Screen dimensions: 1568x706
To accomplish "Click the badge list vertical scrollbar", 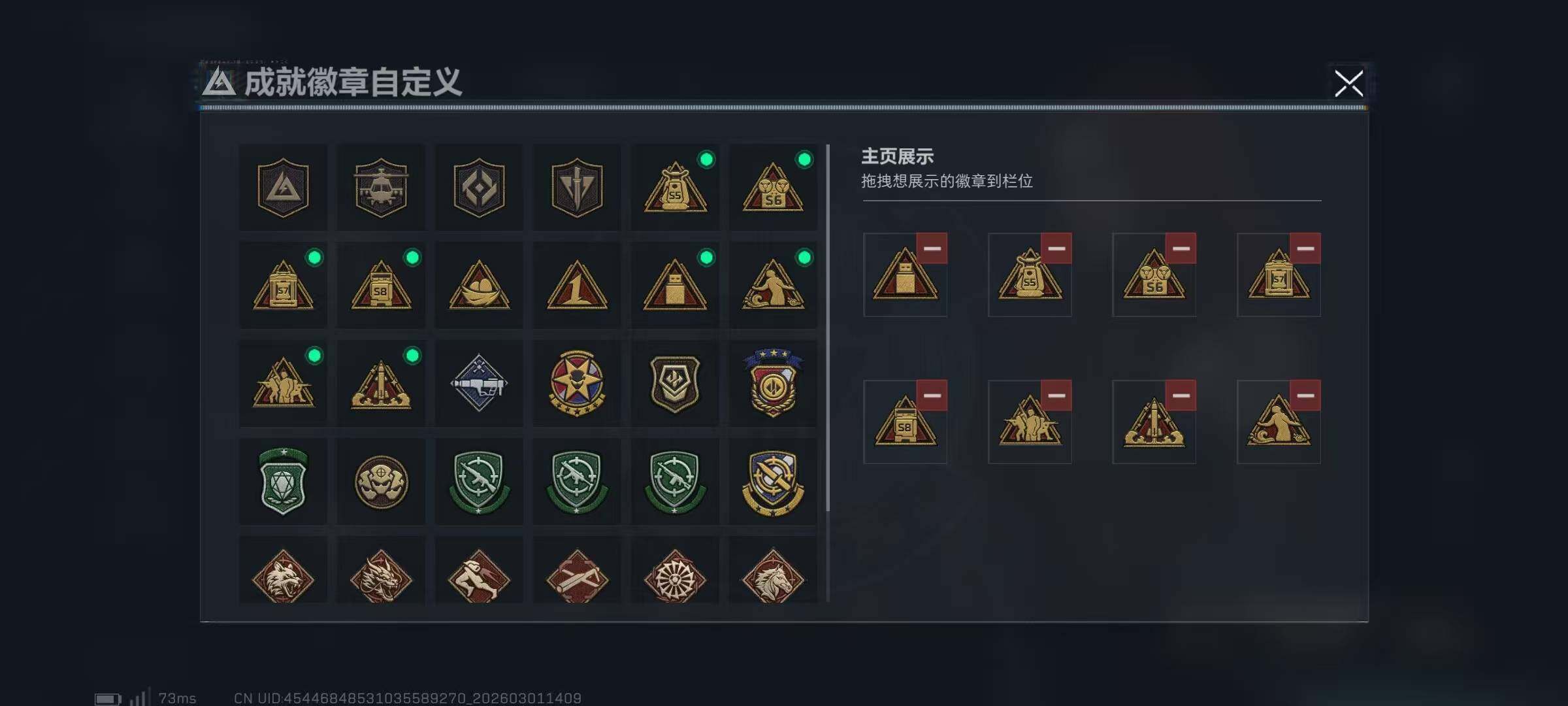I will (x=828, y=328).
